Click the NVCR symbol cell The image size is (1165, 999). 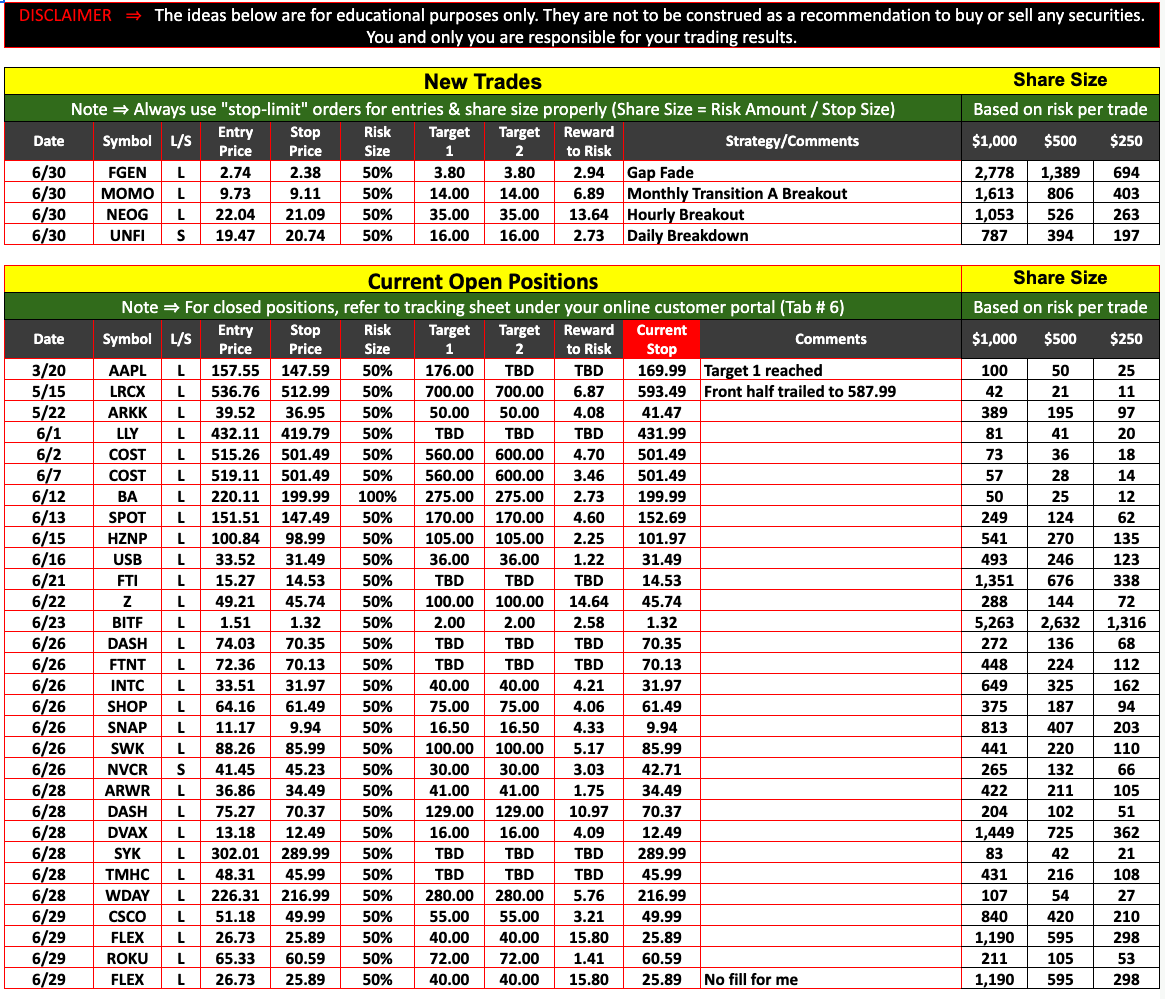pos(127,770)
